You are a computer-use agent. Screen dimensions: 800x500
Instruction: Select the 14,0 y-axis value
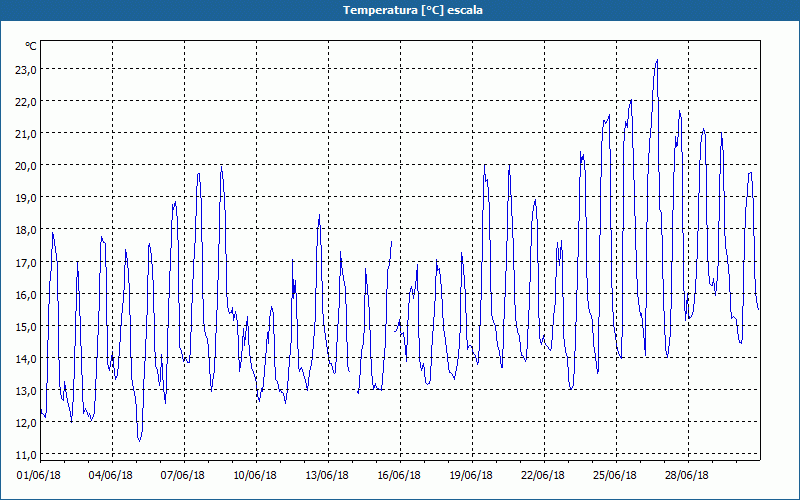click(26, 359)
